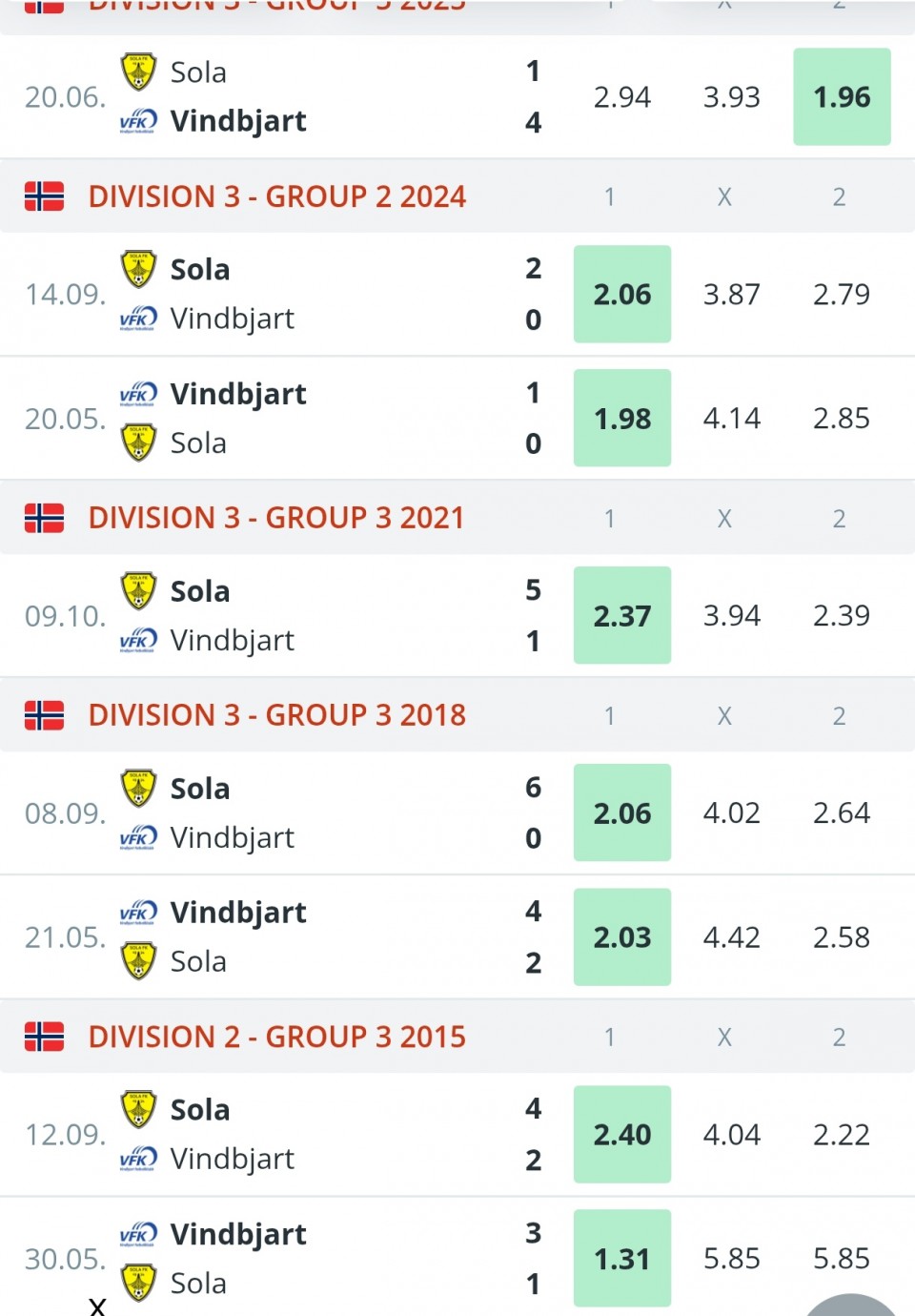Click the Sola crest in the 14.09. match
The image size is (915, 1316).
138,269
